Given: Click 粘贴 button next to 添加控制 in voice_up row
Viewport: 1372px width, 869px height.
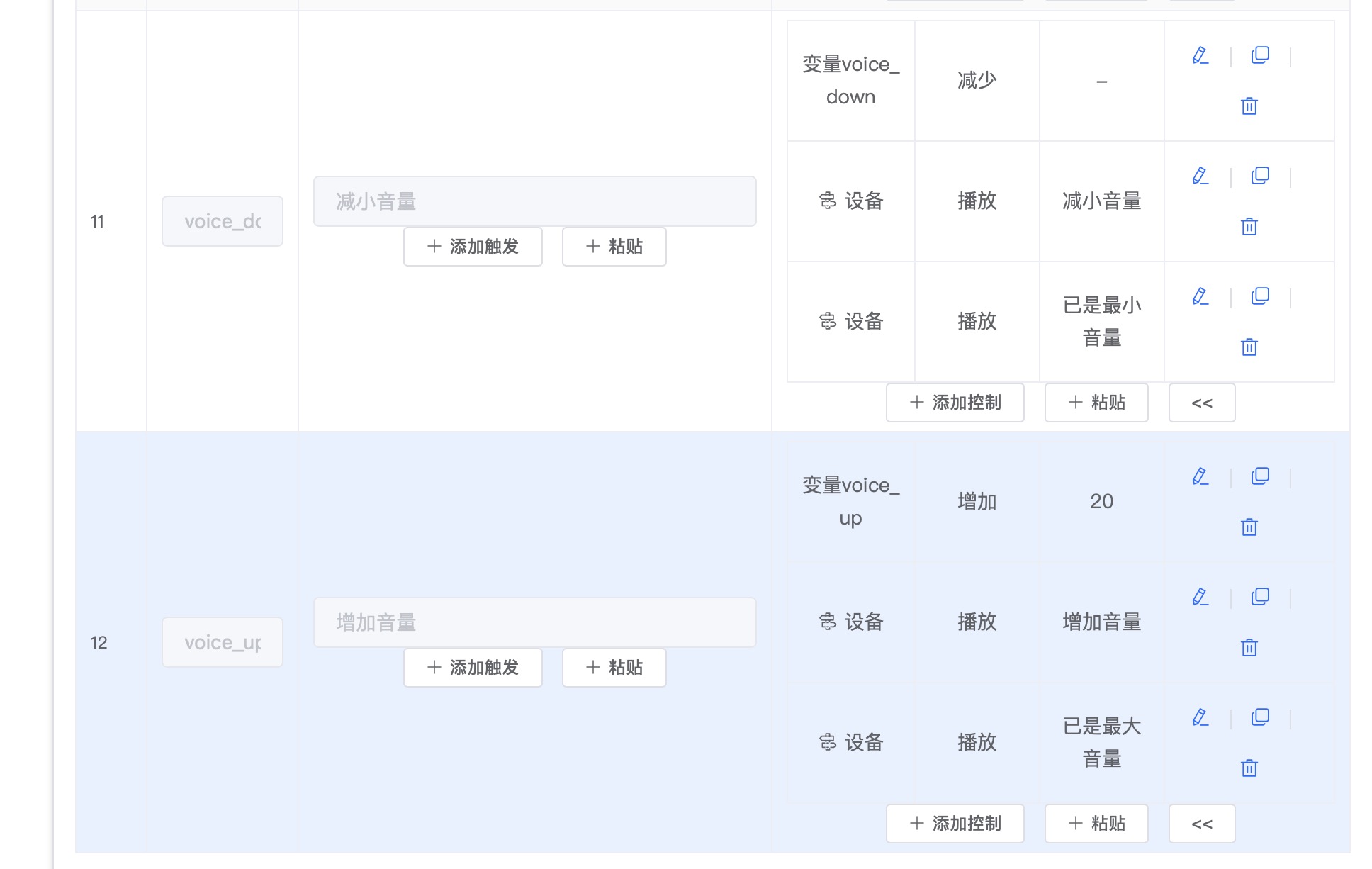Looking at the screenshot, I should click(x=1096, y=824).
